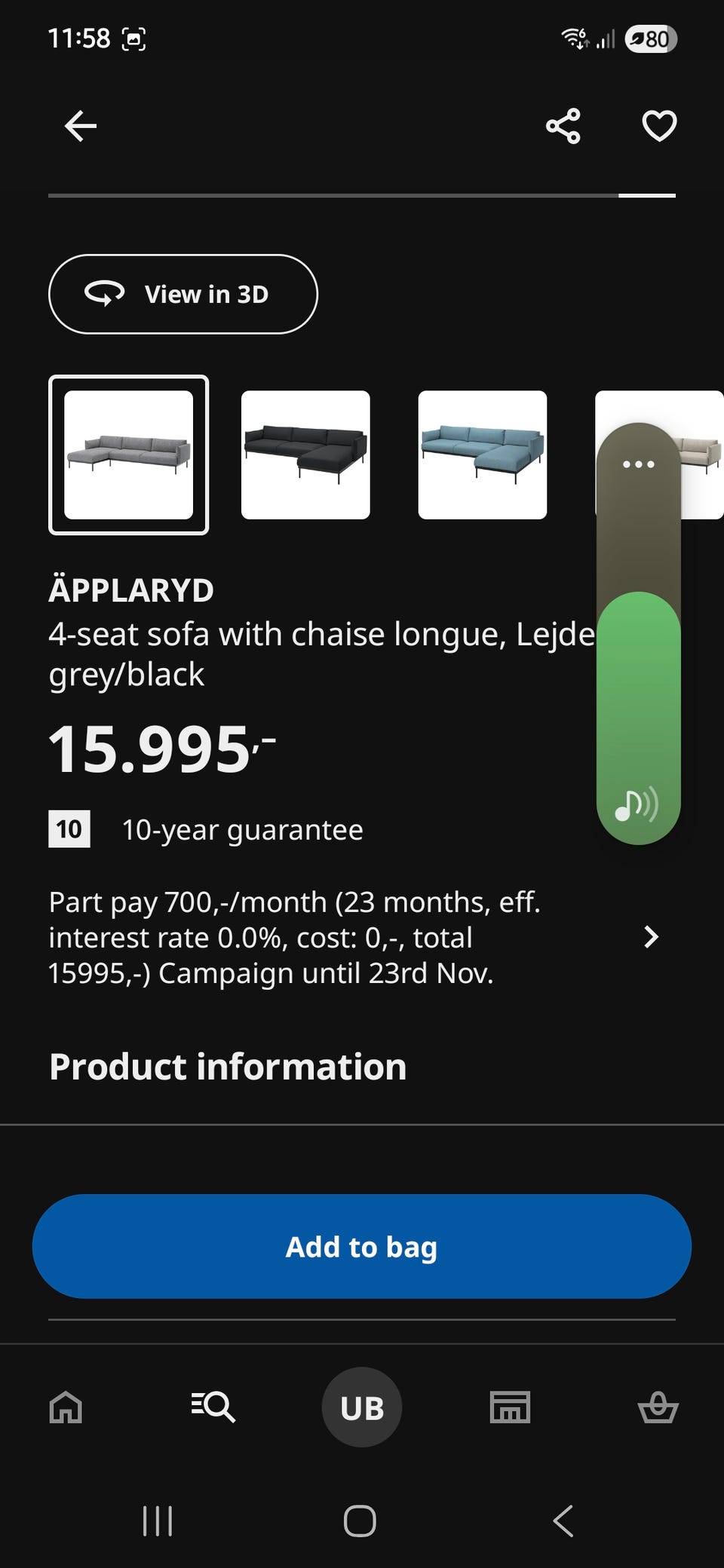The height and width of the screenshot is (1568, 724).
Task: Open the search and browse tab
Action: coord(213,1407)
